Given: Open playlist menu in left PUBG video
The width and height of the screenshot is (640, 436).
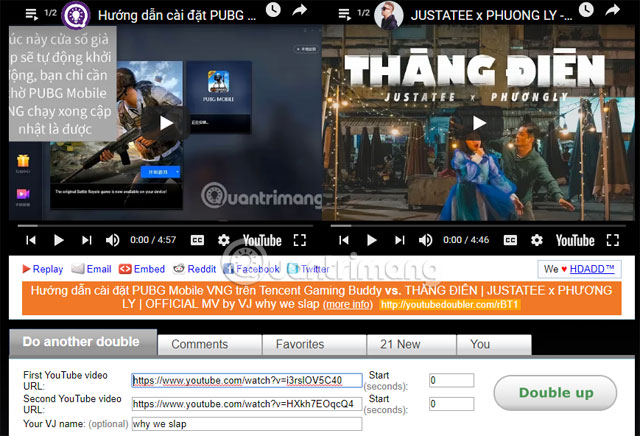Looking at the screenshot, I should pyautogui.click(x=31, y=15).
